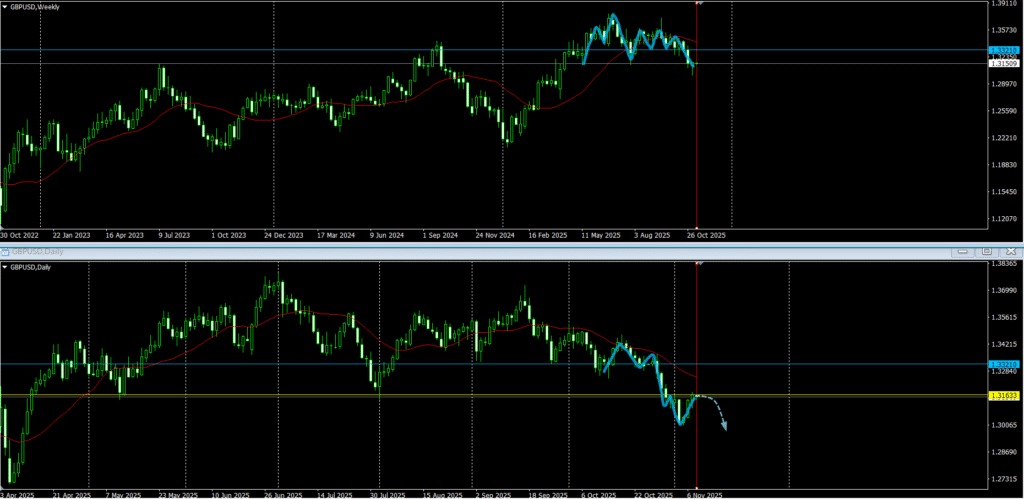This screenshot has width=1024, height=499.
Task: Select the blue 1.33210 price label on Daily chart
Action: click(1002, 364)
